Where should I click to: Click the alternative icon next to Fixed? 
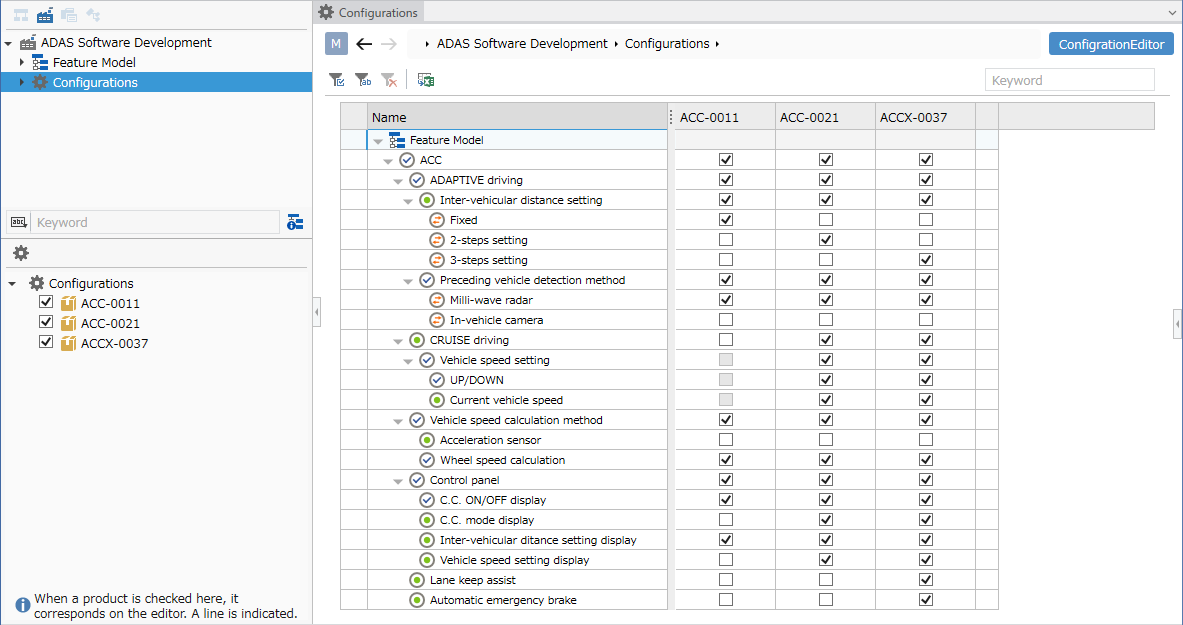tap(436, 220)
